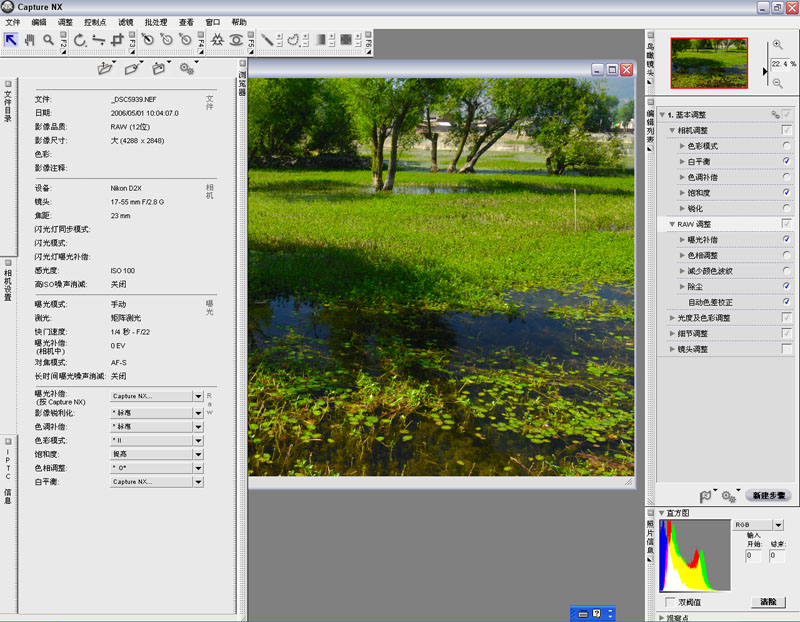This screenshot has width=800, height=622.
Task: Click the rotate image tool
Action: 79,40
